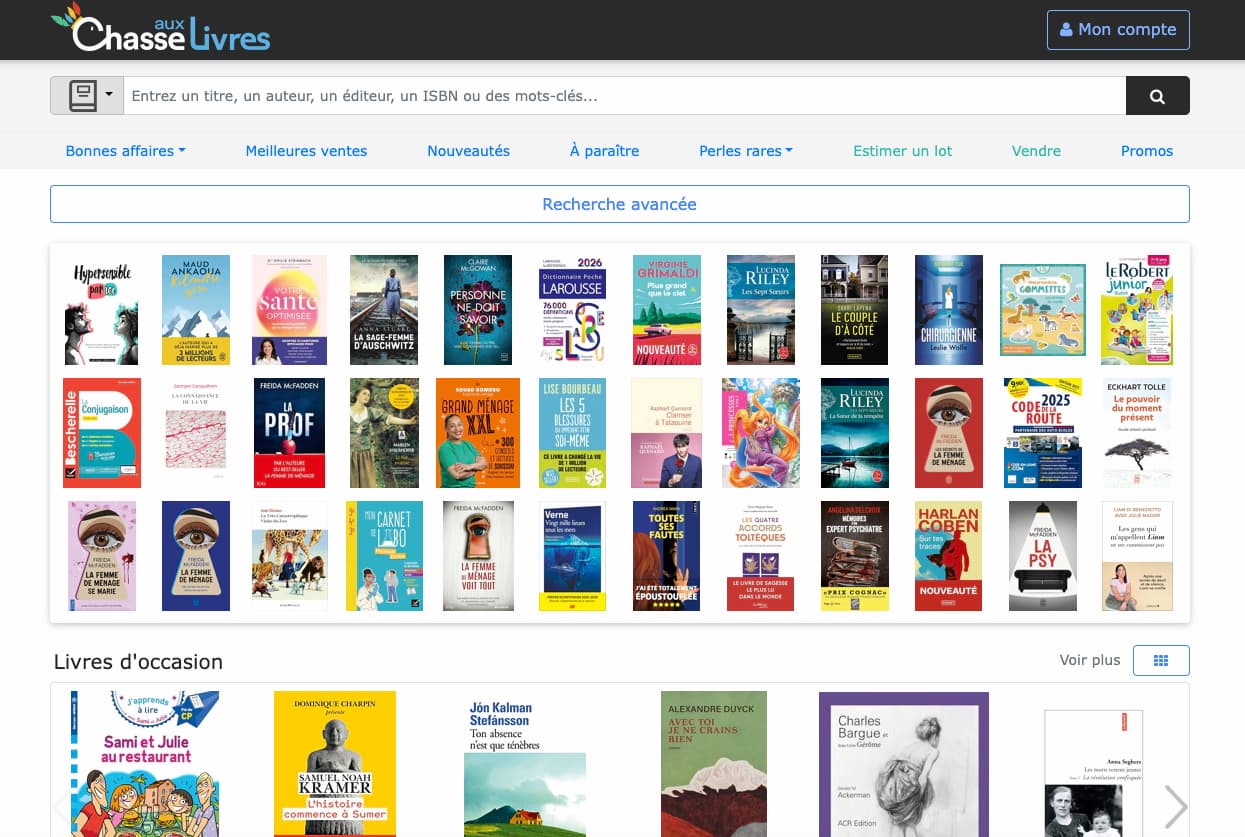Open the Princesses Raiponce cover
The height and width of the screenshot is (837, 1245).
(x=761, y=433)
